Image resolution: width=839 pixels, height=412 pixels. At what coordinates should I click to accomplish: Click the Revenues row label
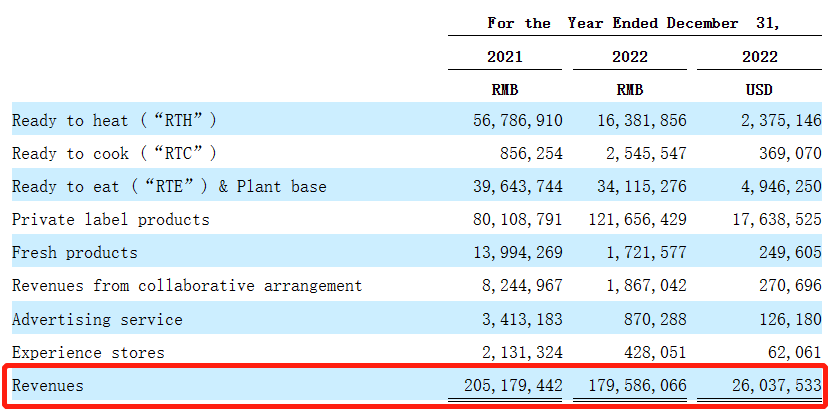click(48, 385)
